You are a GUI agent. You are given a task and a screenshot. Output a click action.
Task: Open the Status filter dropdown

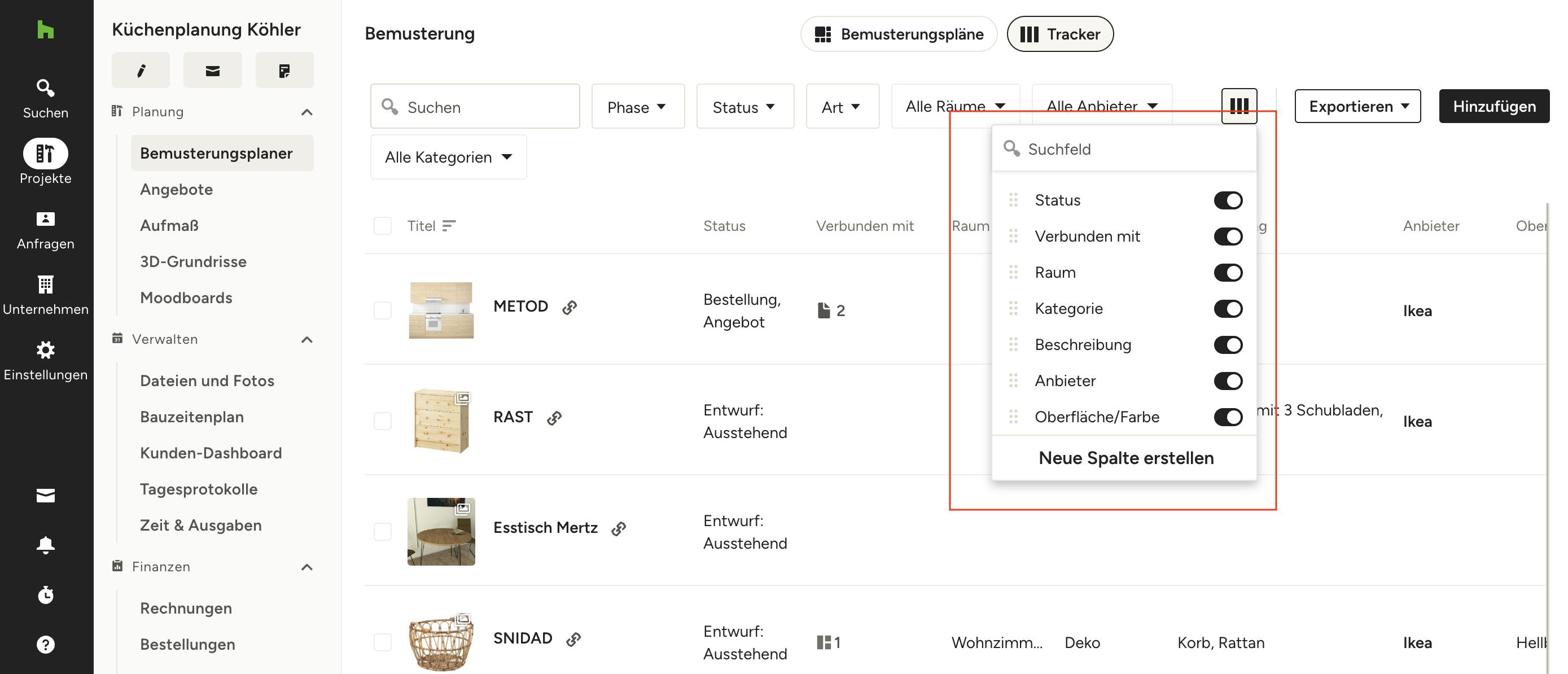tap(744, 107)
